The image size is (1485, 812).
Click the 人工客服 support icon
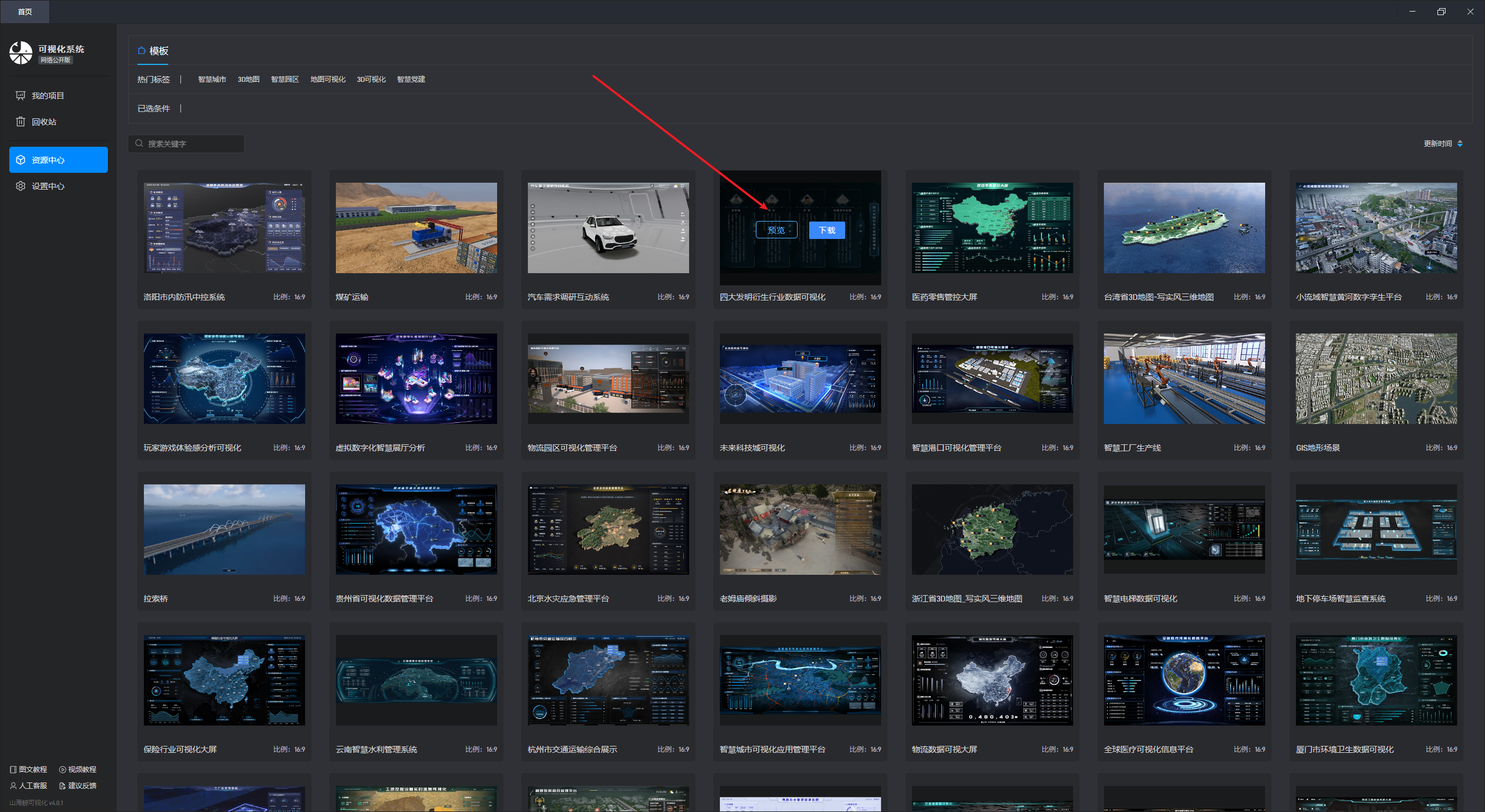[x=13, y=785]
